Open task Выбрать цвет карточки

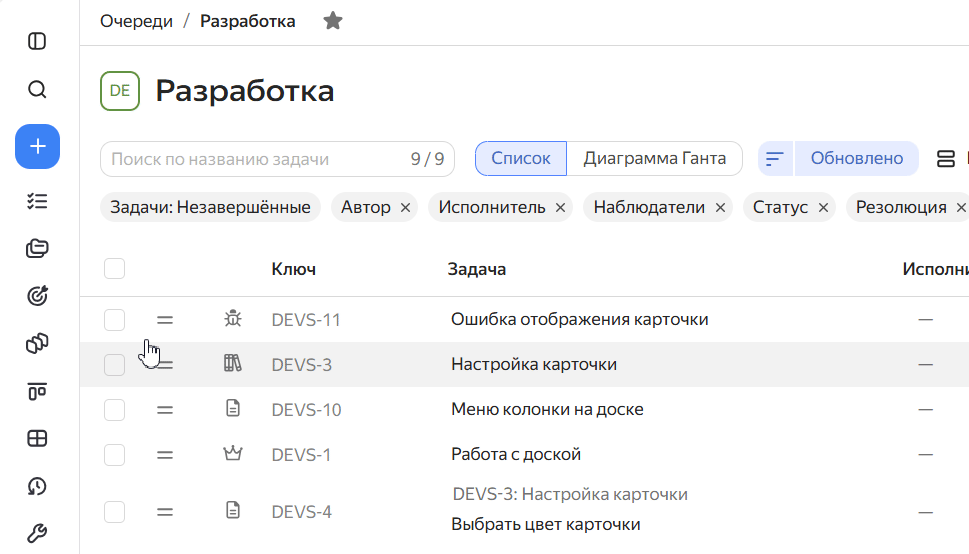pyautogui.click(x=546, y=524)
